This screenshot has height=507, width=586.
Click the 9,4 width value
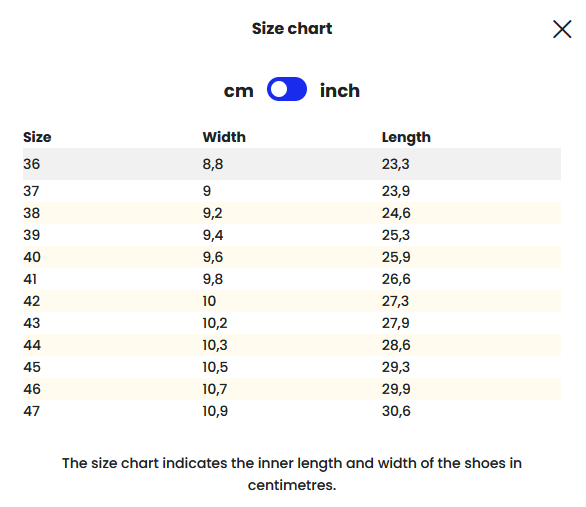213,235
